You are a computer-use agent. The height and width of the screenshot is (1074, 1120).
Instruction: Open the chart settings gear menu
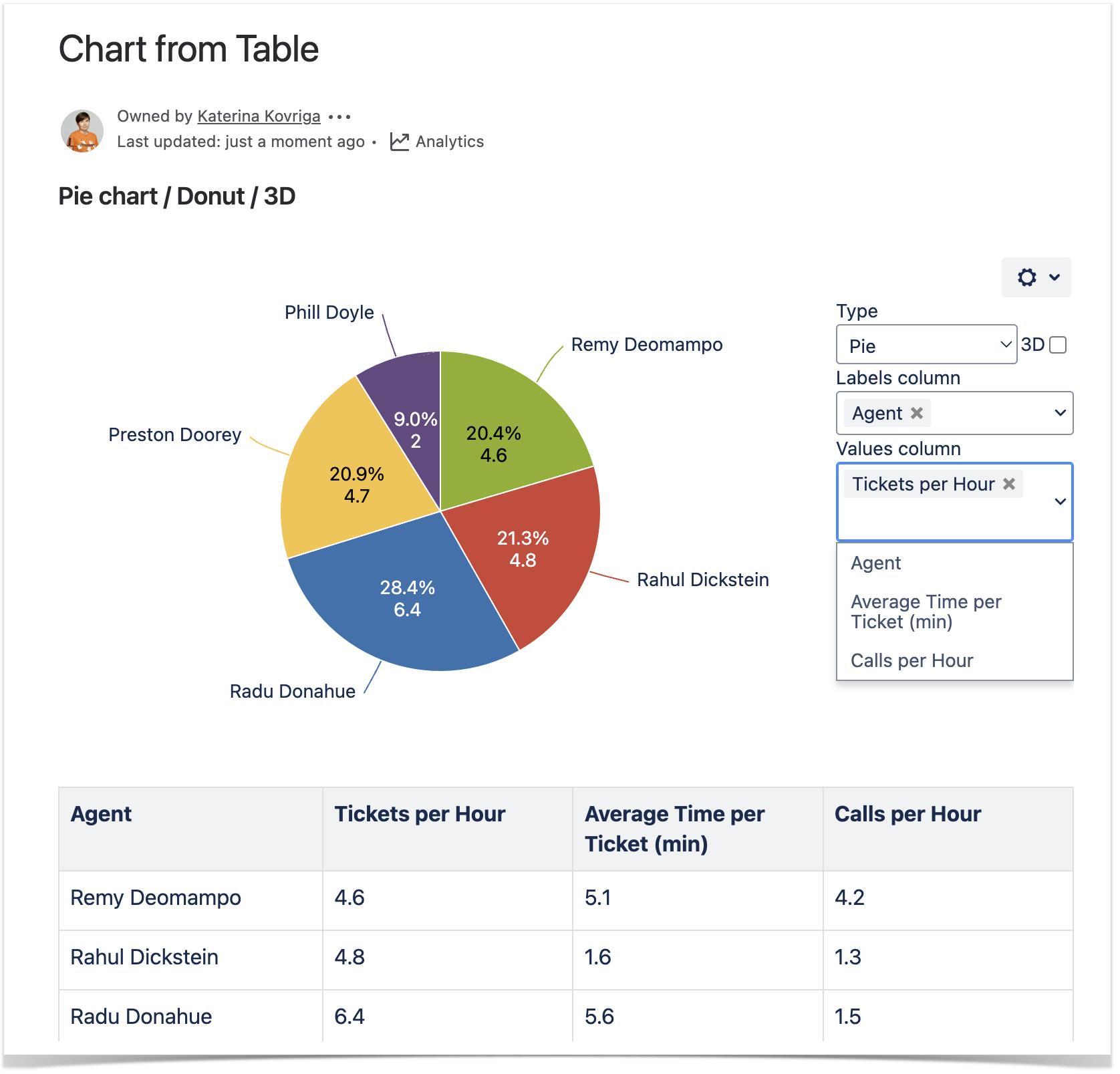pos(1036,277)
